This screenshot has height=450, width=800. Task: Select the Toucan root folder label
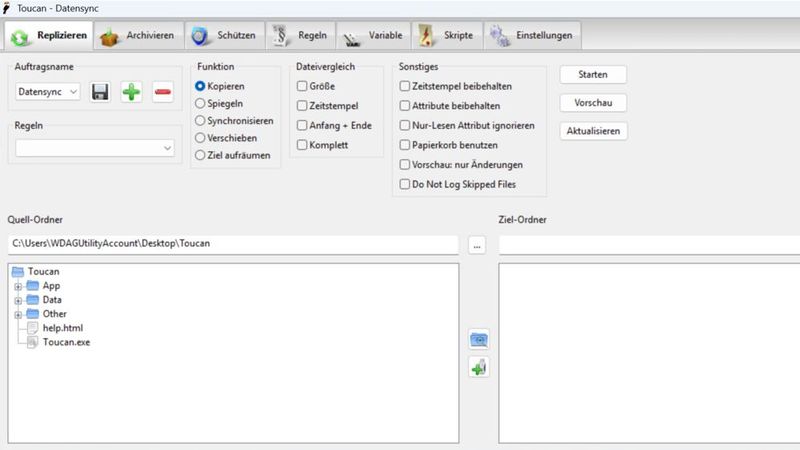click(44, 271)
